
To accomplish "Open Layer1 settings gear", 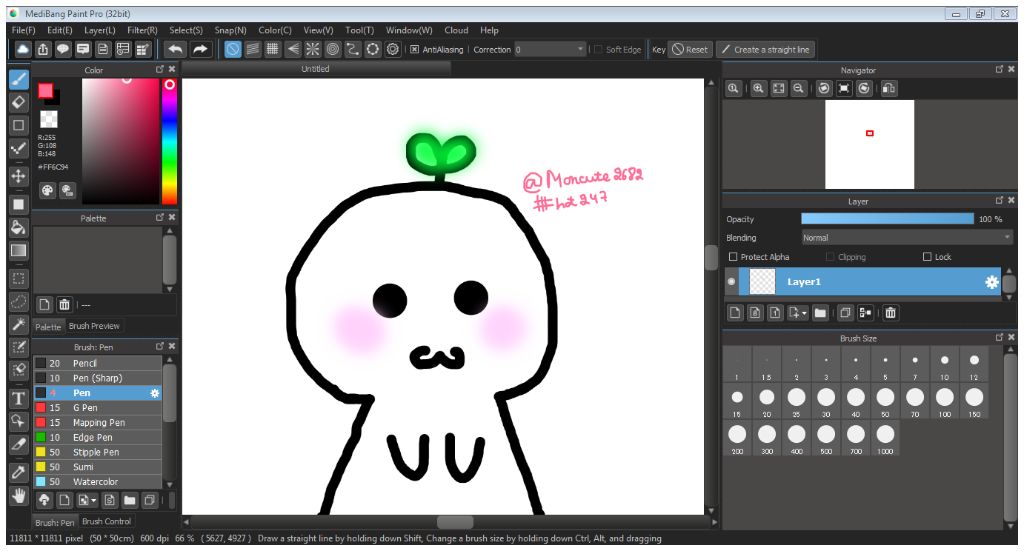I will pyautogui.click(x=991, y=282).
